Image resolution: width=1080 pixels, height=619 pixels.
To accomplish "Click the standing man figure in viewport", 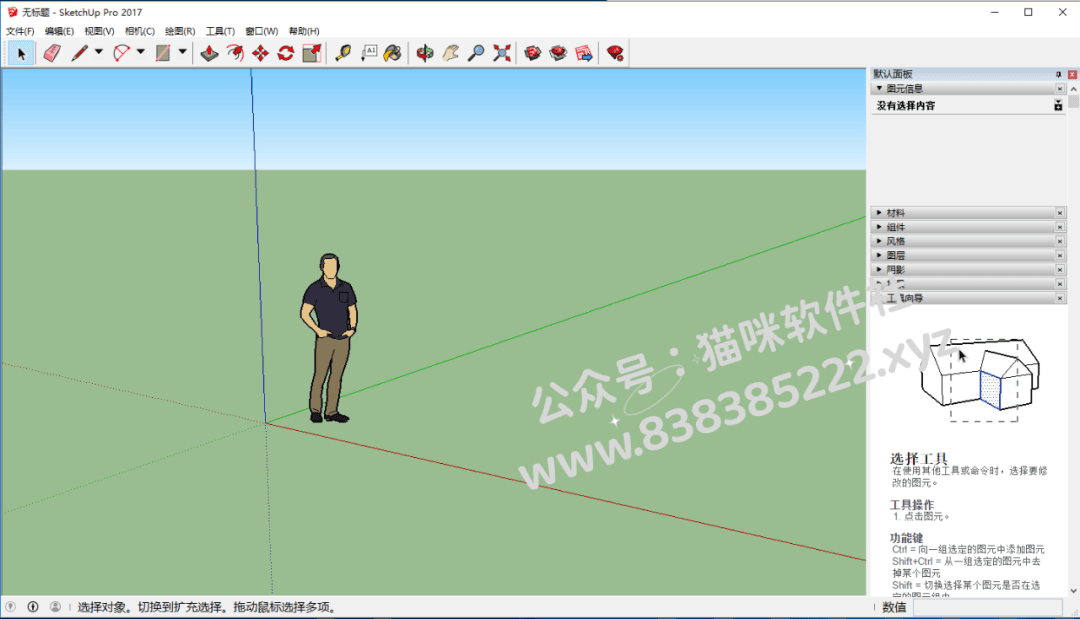I will [329, 337].
